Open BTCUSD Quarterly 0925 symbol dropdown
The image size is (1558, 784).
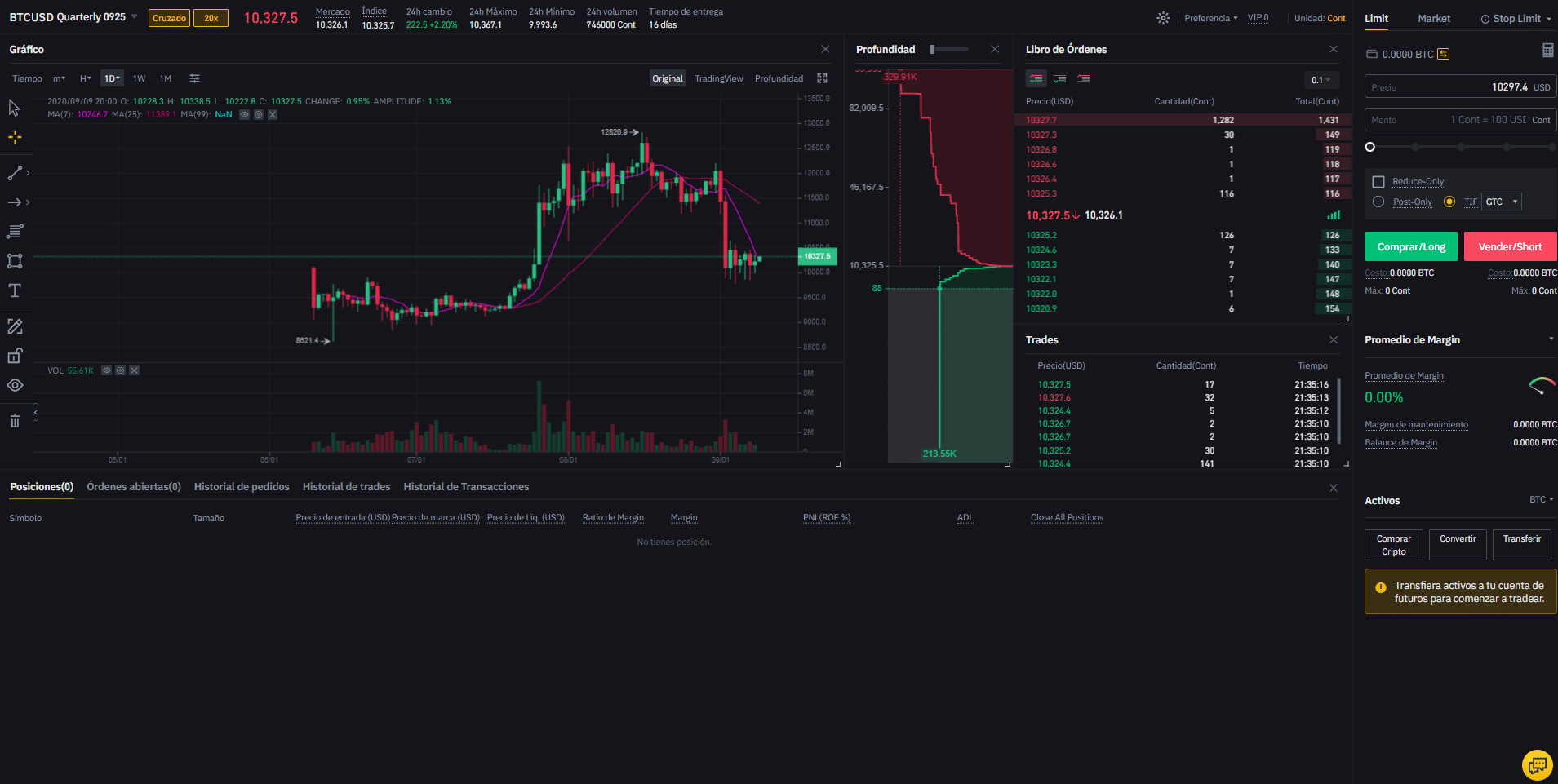pyautogui.click(x=73, y=17)
